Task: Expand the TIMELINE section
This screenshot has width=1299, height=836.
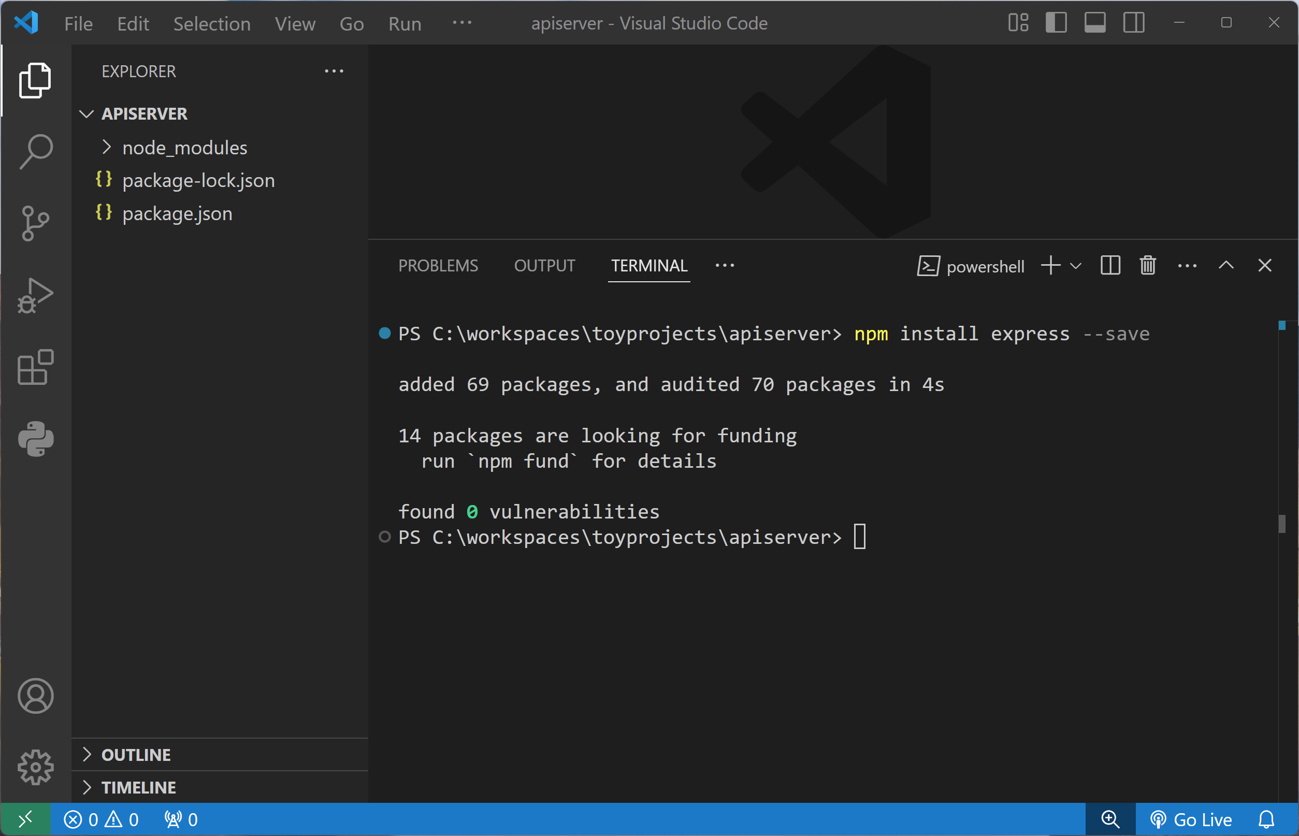Action: pyautogui.click(x=220, y=787)
